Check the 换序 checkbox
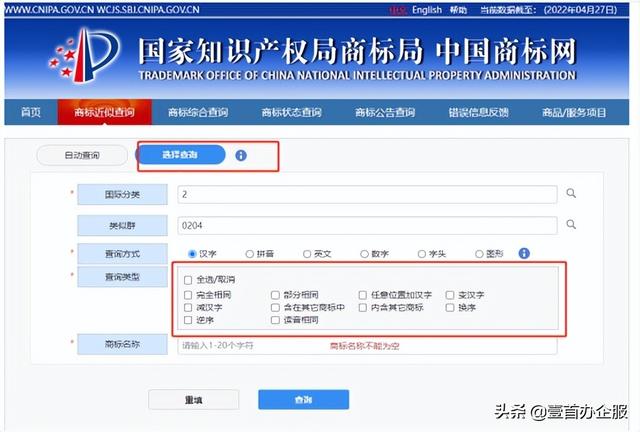 point(450,307)
